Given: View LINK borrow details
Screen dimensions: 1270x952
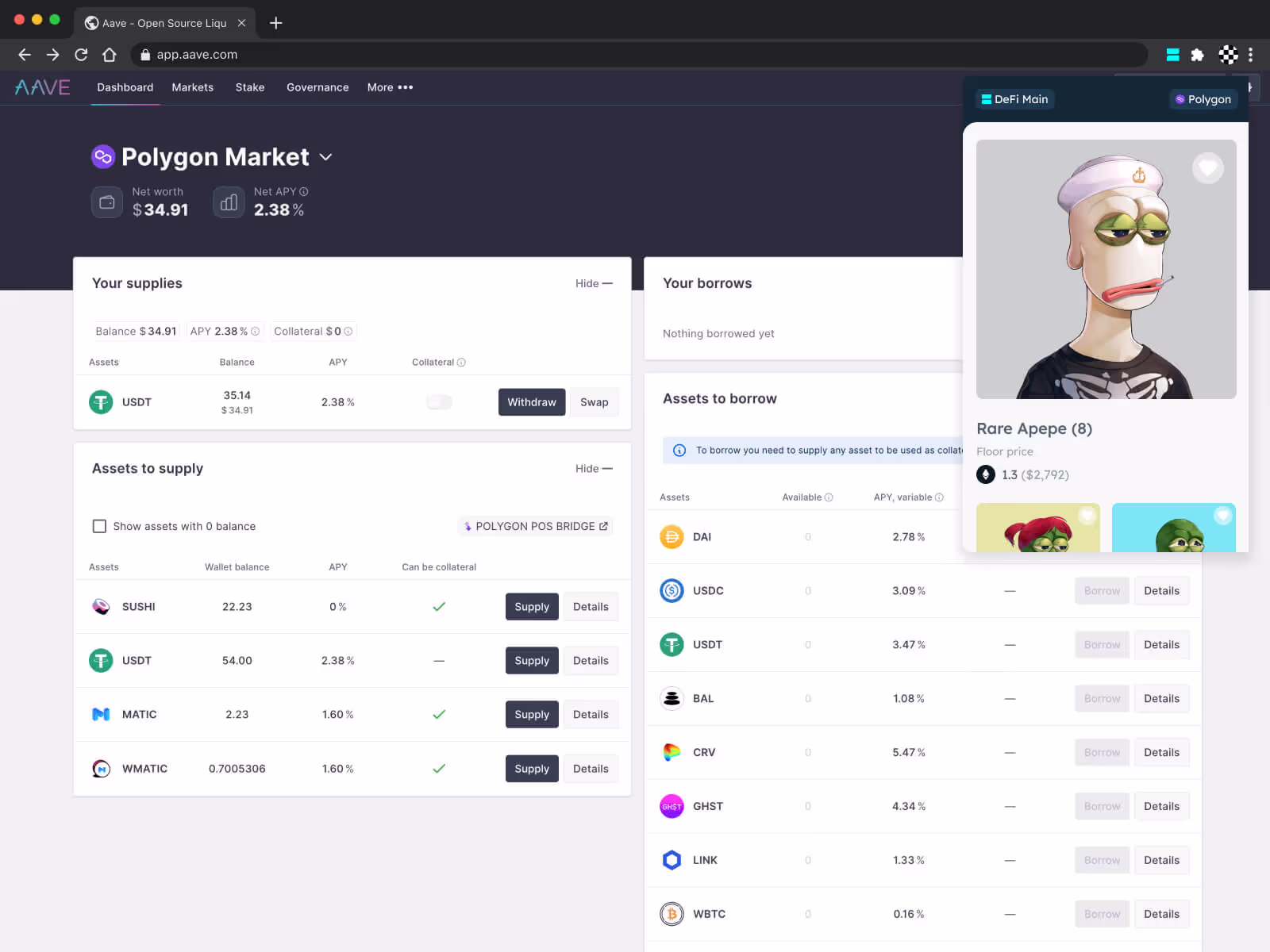Looking at the screenshot, I should point(1161,861).
